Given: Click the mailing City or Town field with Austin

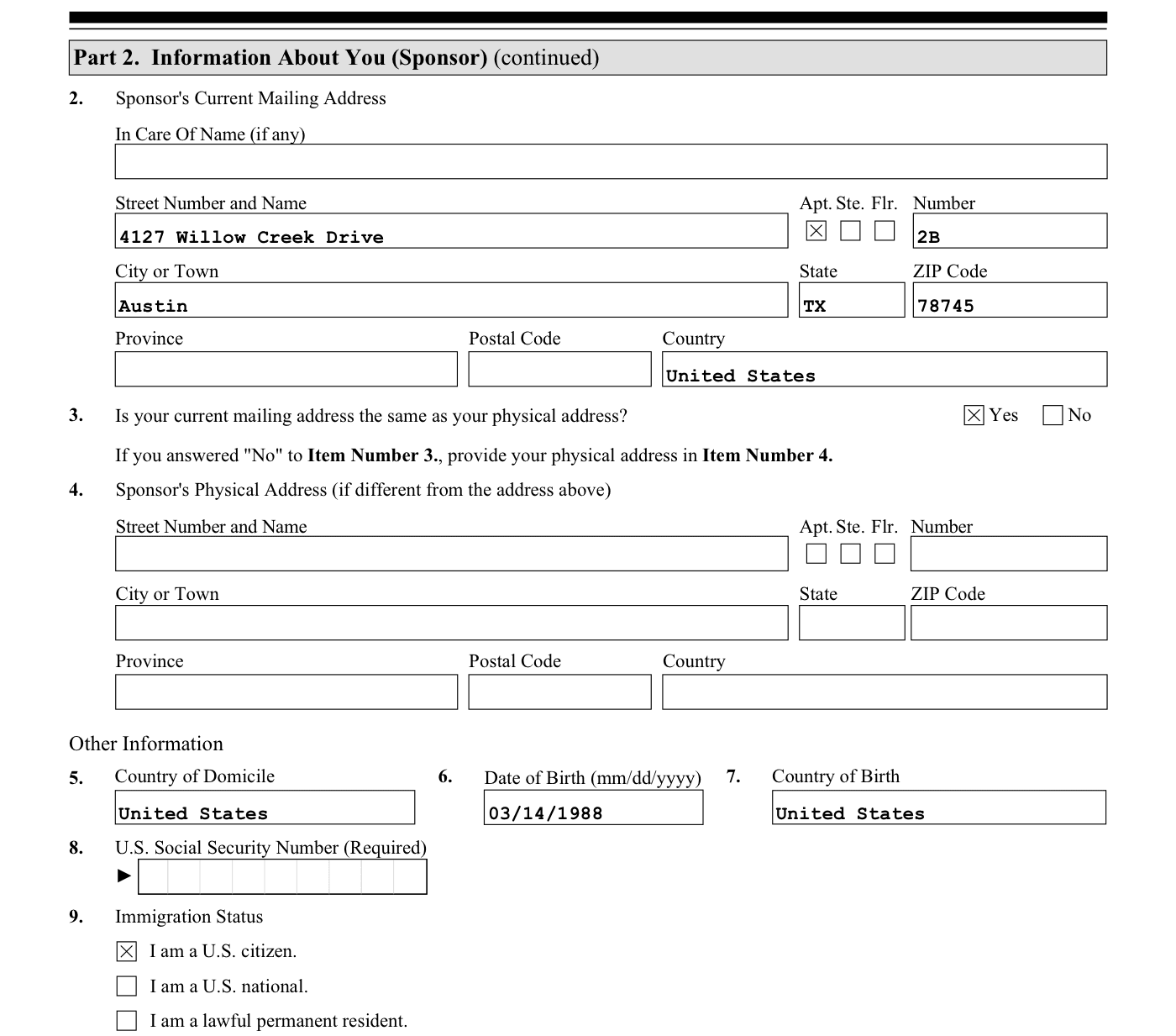Looking at the screenshot, I should (451, 300).
